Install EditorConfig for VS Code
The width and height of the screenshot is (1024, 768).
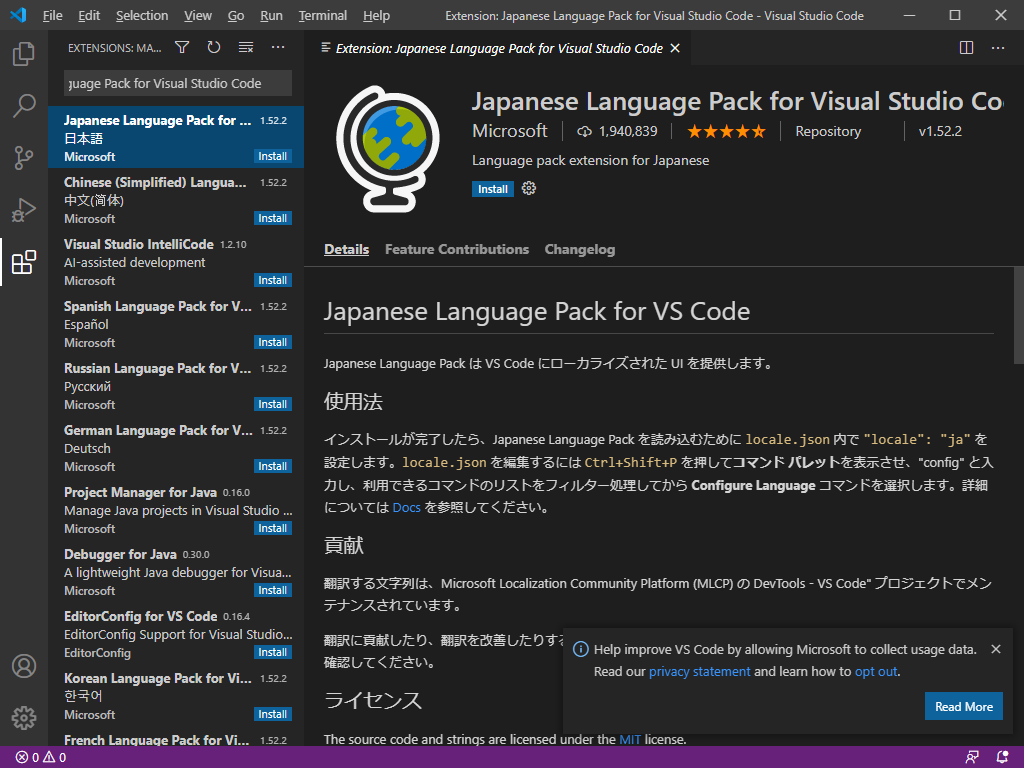coord(272,652)
